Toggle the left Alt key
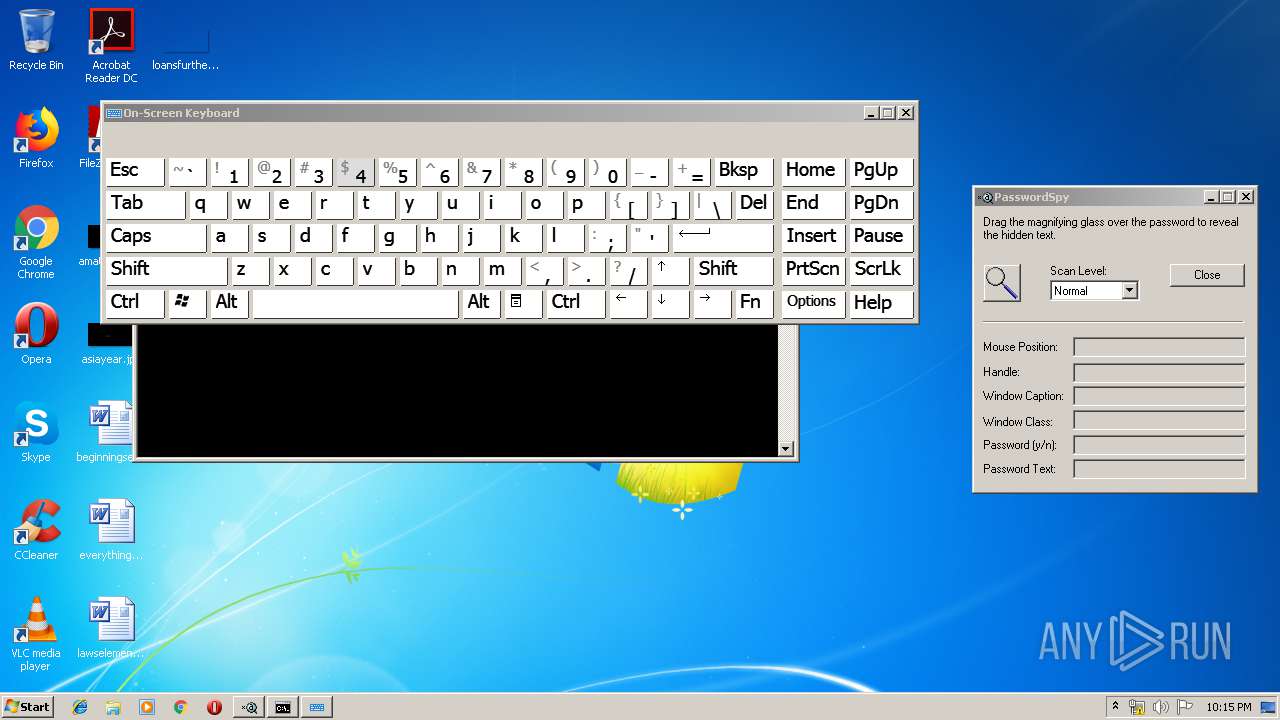This screenshot has width=1280, height=720. point(229,303)
